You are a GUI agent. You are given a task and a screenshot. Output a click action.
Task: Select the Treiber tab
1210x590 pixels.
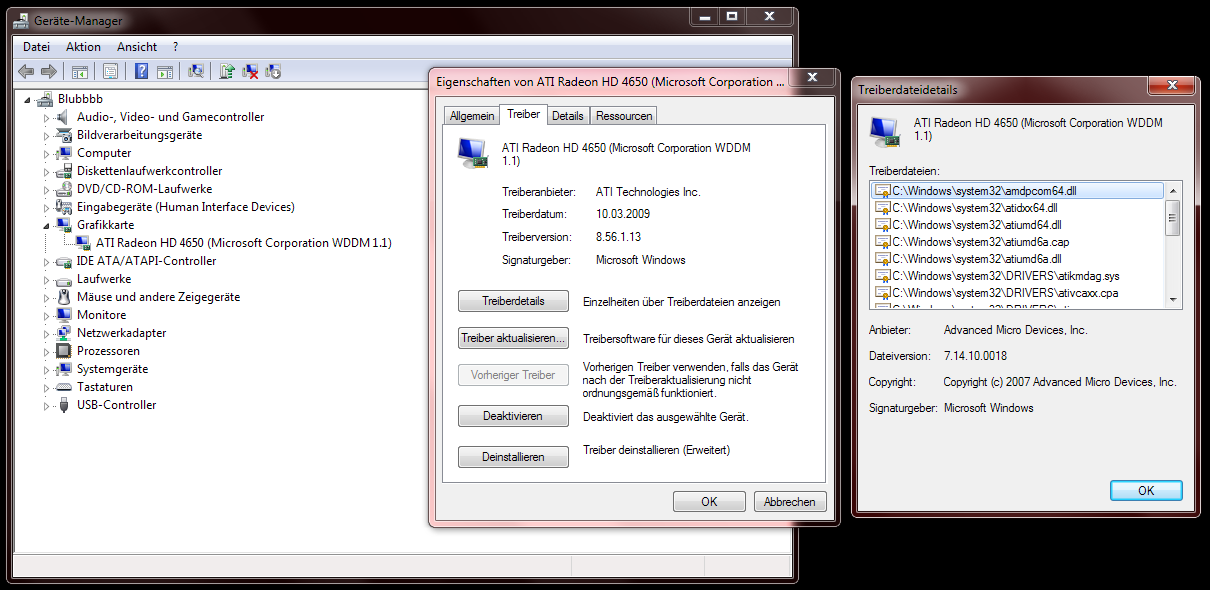[523, 114]
